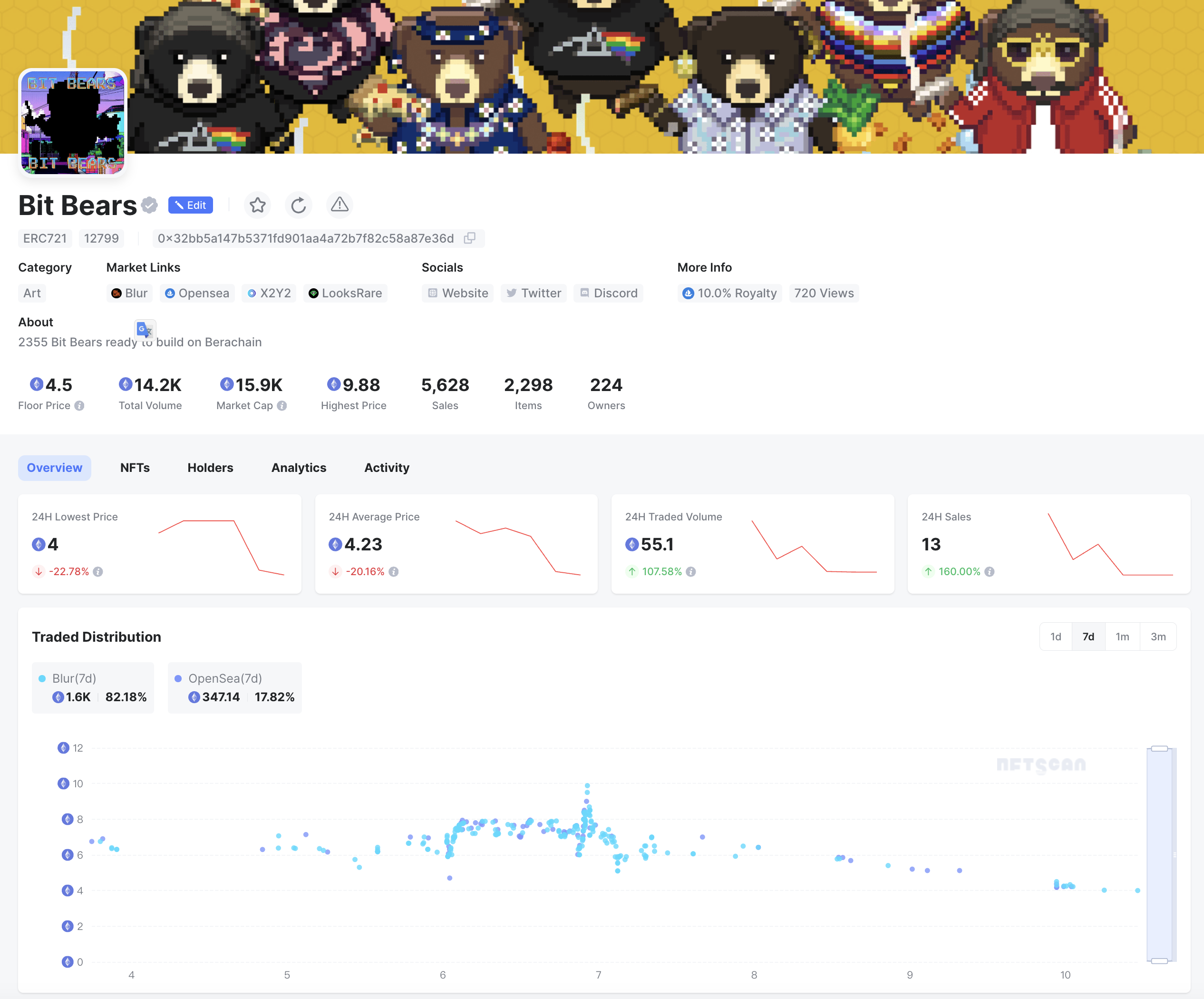The image size is (1204, 999).
Task: Click the 12799 tag
Action: pos(101,238)
